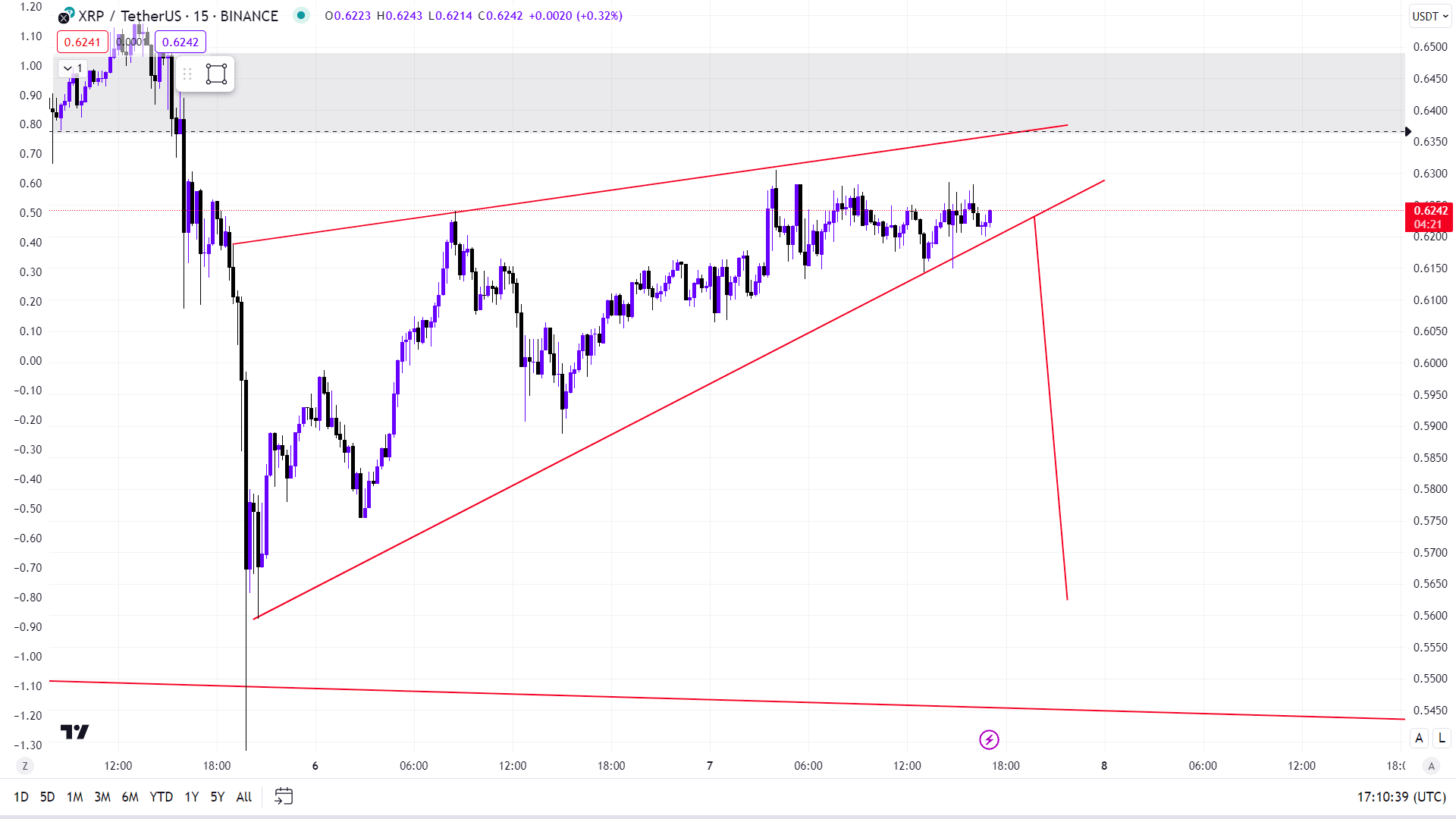Click the 0.5450 price axis label
Screen dimensions: 1456x819
[1430, 711]
